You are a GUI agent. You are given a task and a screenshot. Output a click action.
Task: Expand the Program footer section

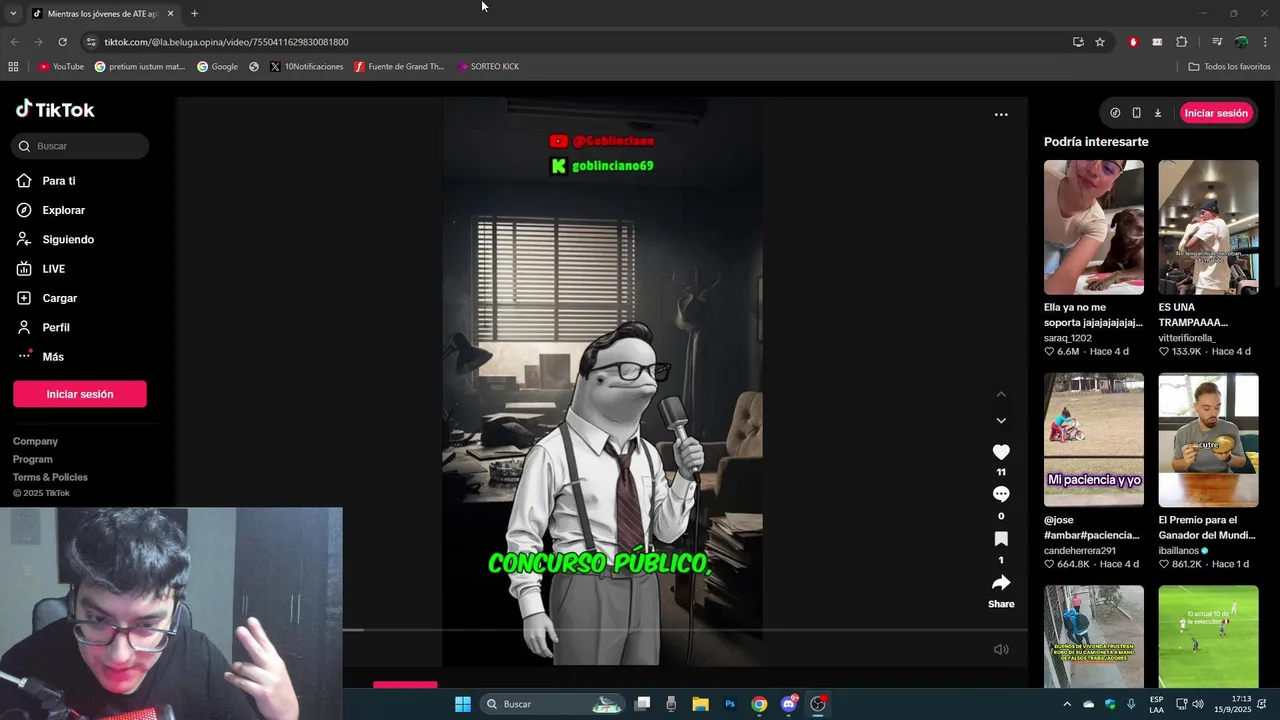33,459
